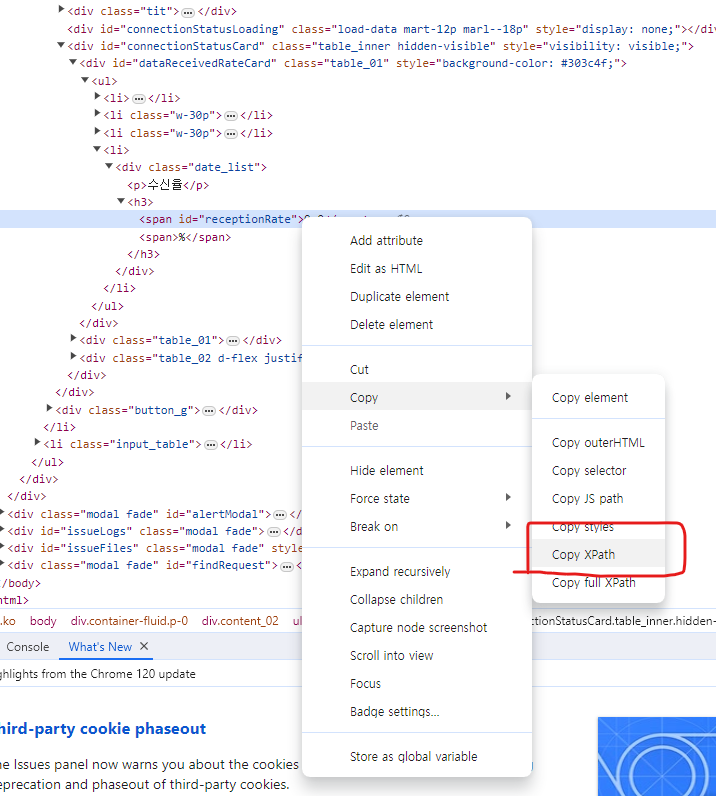Image resolution: width=716 pixels, height=796 pixels.
Task: Click Copy XPath option
Action: pyautogui.click(x=598, y=554)
